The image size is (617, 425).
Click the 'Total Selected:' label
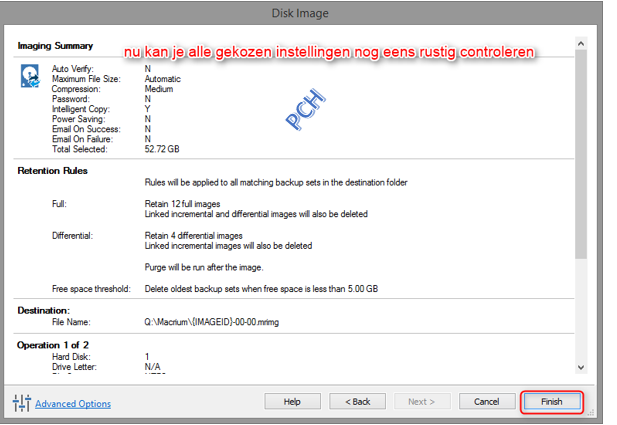click(x=79, y=149)
